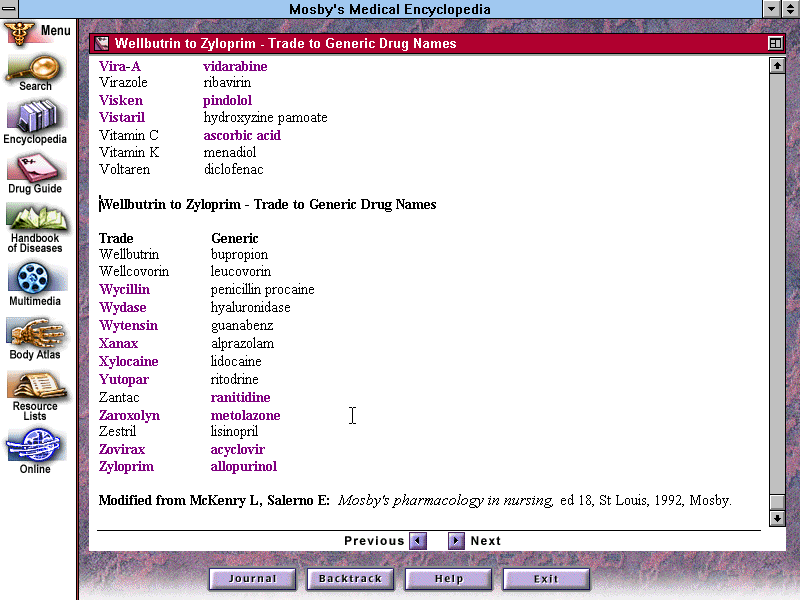Screen dimensions: 800x600
Task: Open the Vira-A link
Action: (x=120, y=66)
